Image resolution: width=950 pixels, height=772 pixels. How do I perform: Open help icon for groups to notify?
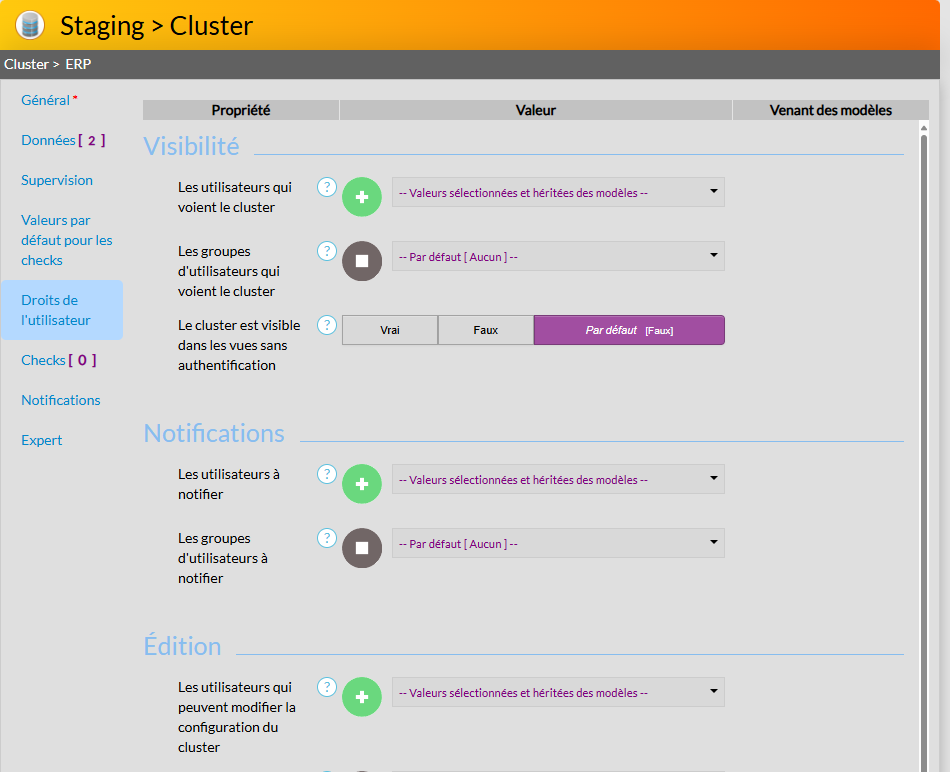(327, 538)
